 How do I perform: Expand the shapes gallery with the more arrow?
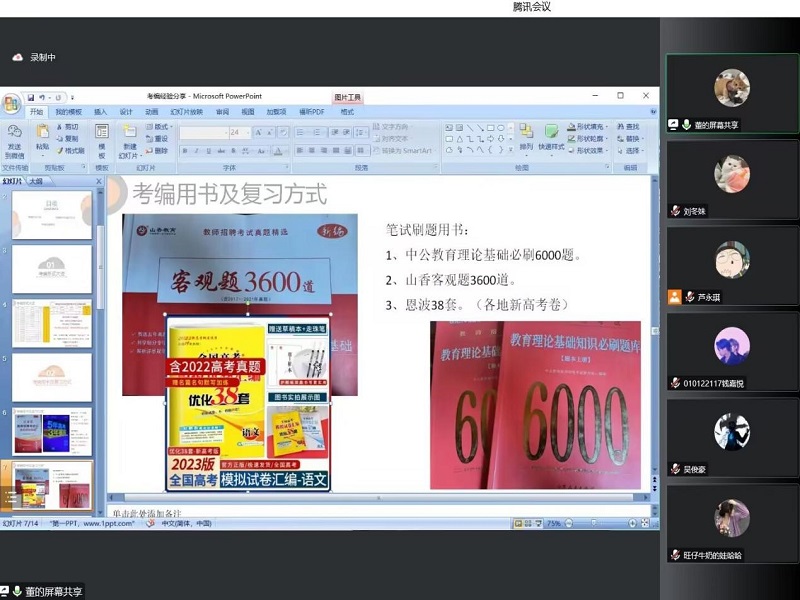point(511,151)
